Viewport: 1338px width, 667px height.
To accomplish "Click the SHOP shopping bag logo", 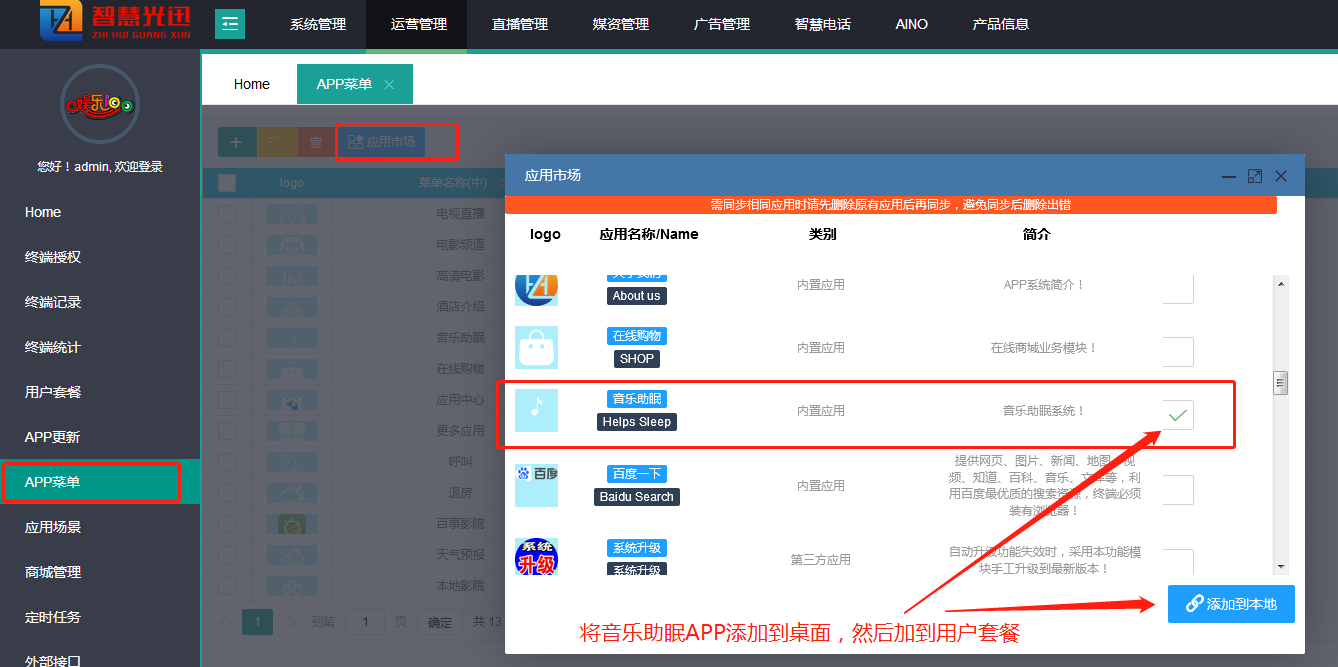I will coord(536,348).
